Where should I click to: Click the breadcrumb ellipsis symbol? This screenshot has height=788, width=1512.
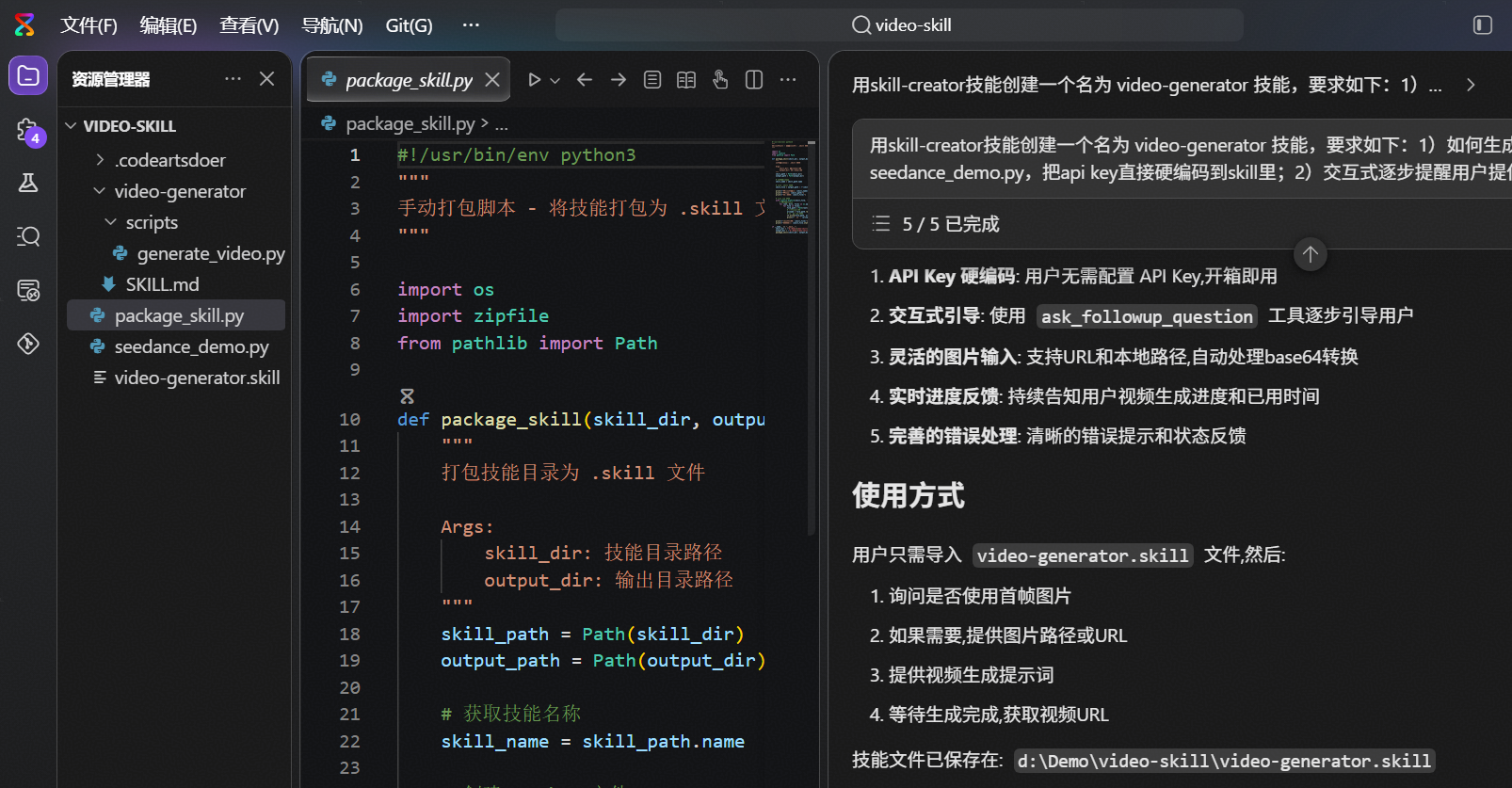tap(502, 123)
